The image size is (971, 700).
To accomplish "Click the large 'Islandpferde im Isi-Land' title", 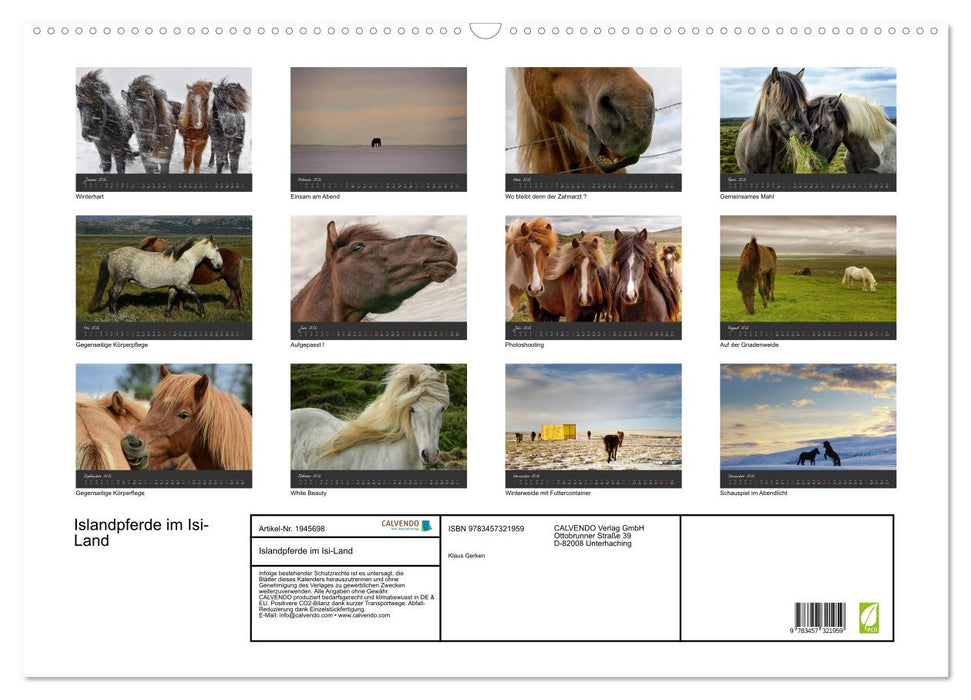I will click(x=141, y=534).
